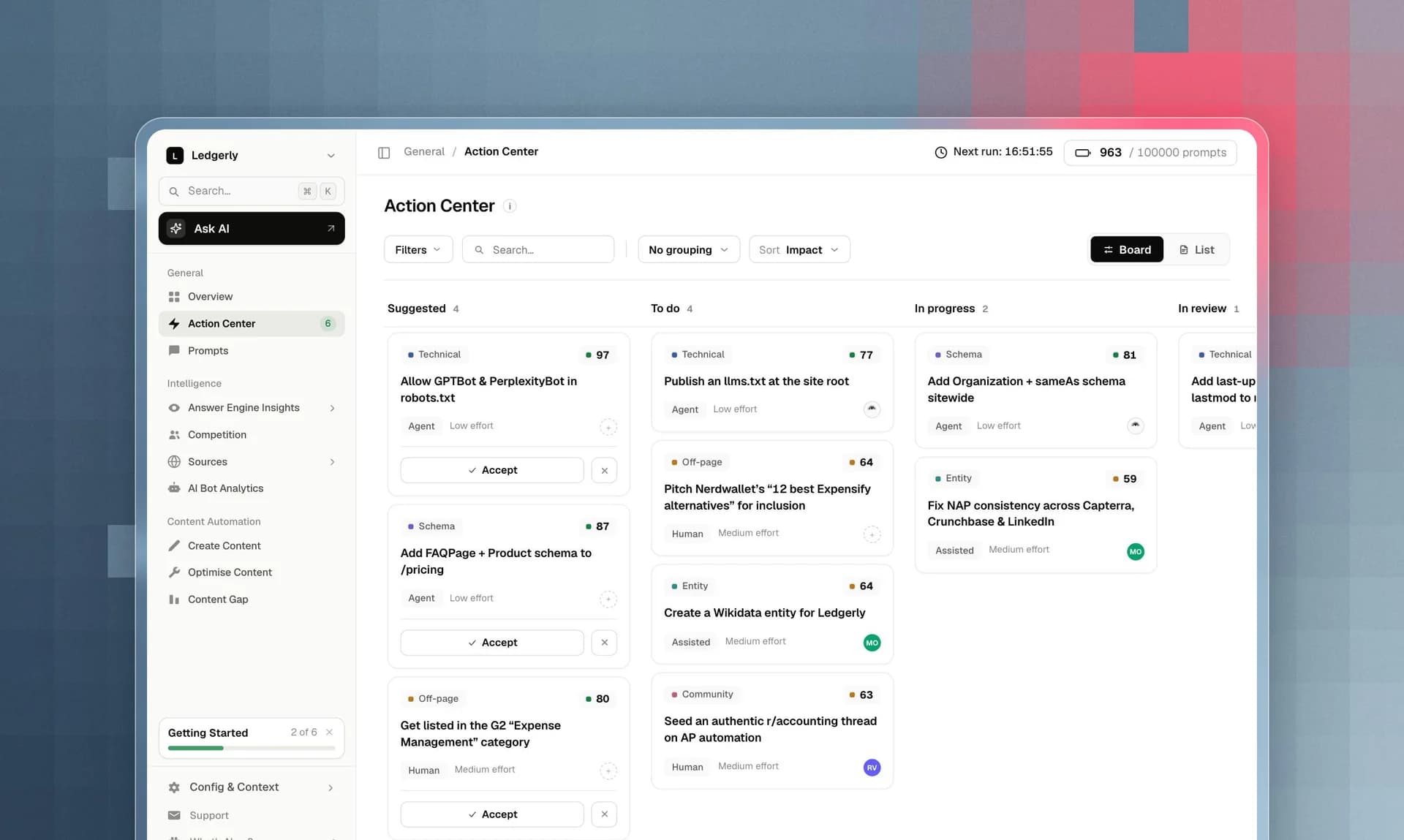
Task: Click agent avatar on llms.txt card
Action: coord(872,409)
